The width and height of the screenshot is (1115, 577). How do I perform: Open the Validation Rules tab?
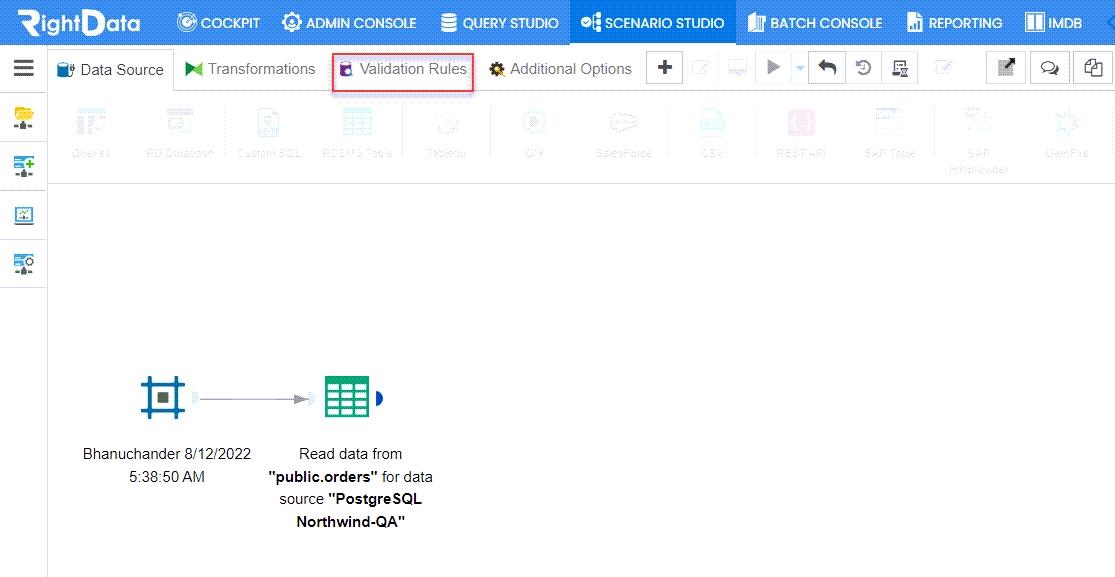point(402,70)
